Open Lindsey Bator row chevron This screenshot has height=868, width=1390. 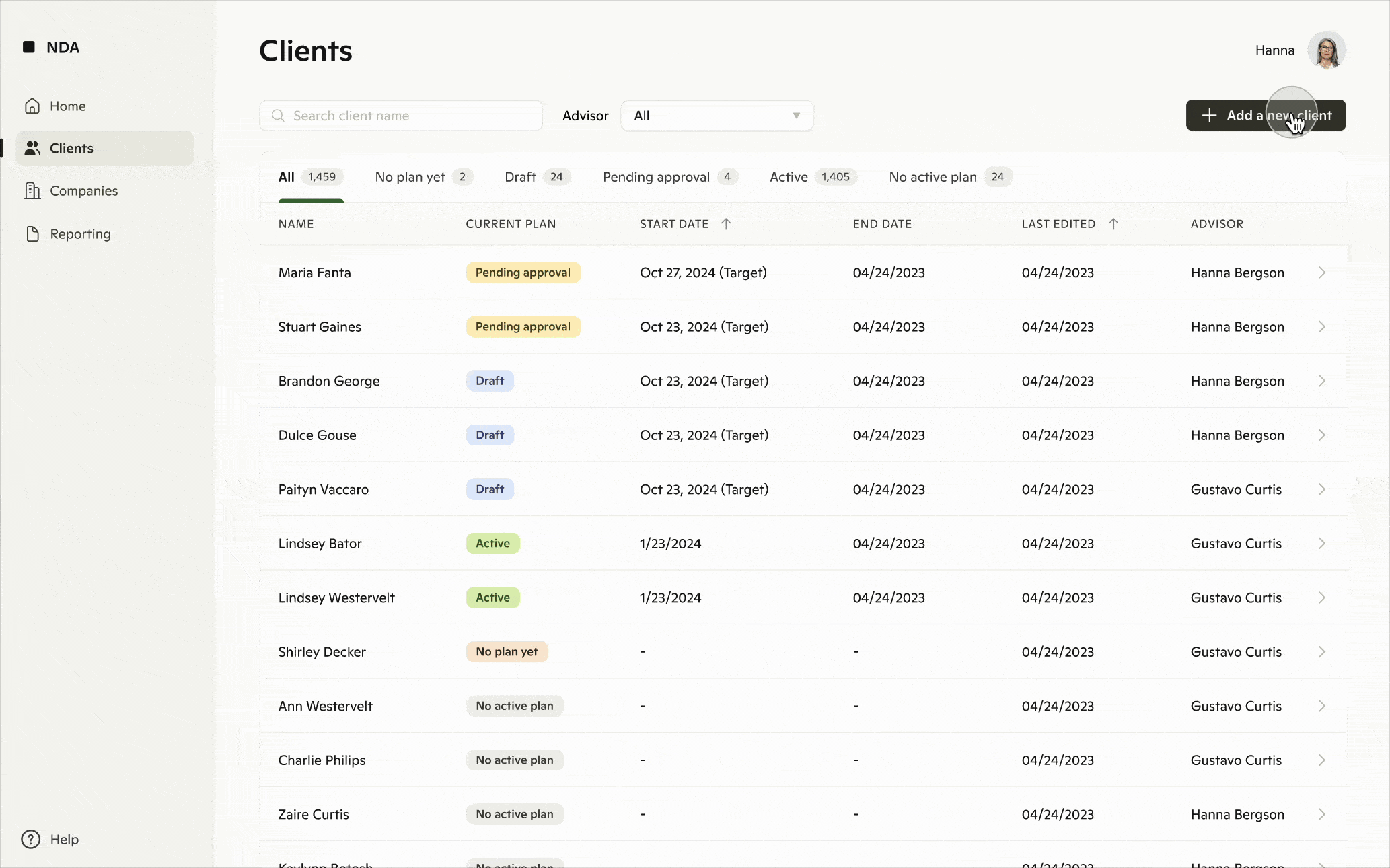pos(1321,544)
